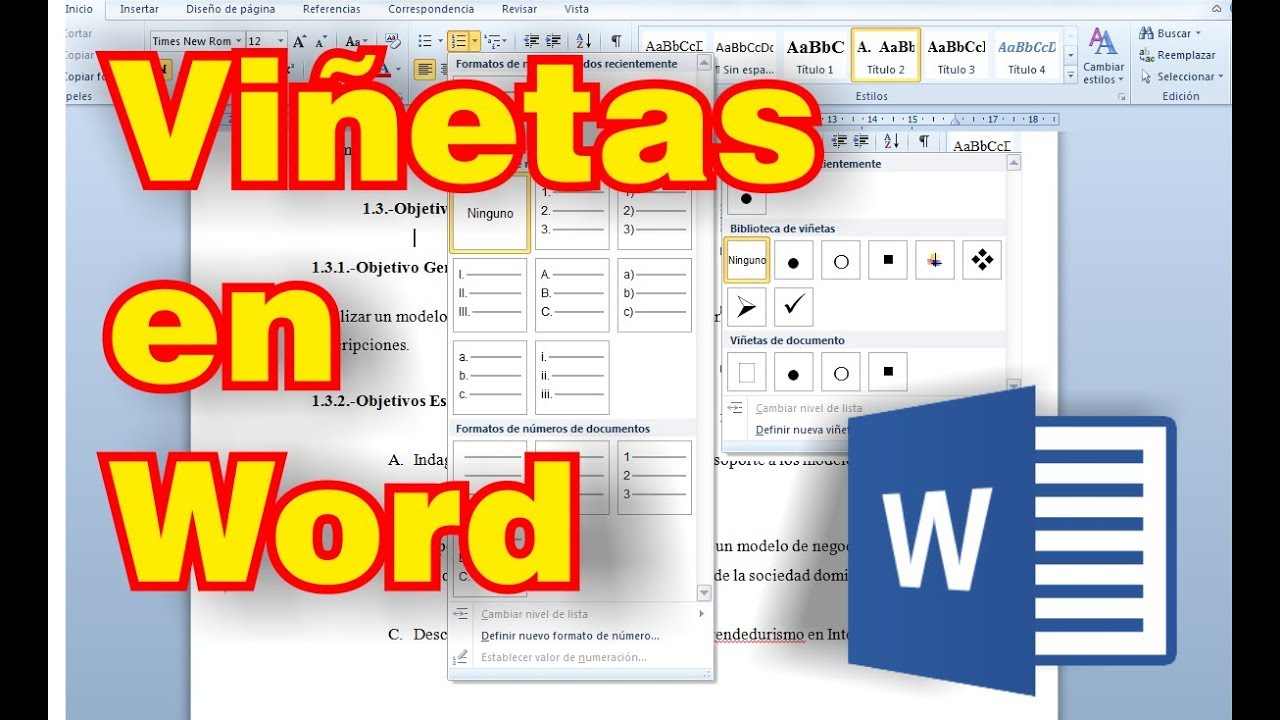Choose Ninguno in the numbering formats gallery
This screenshot has height=720, width=1280.
[x=490, y=213]
